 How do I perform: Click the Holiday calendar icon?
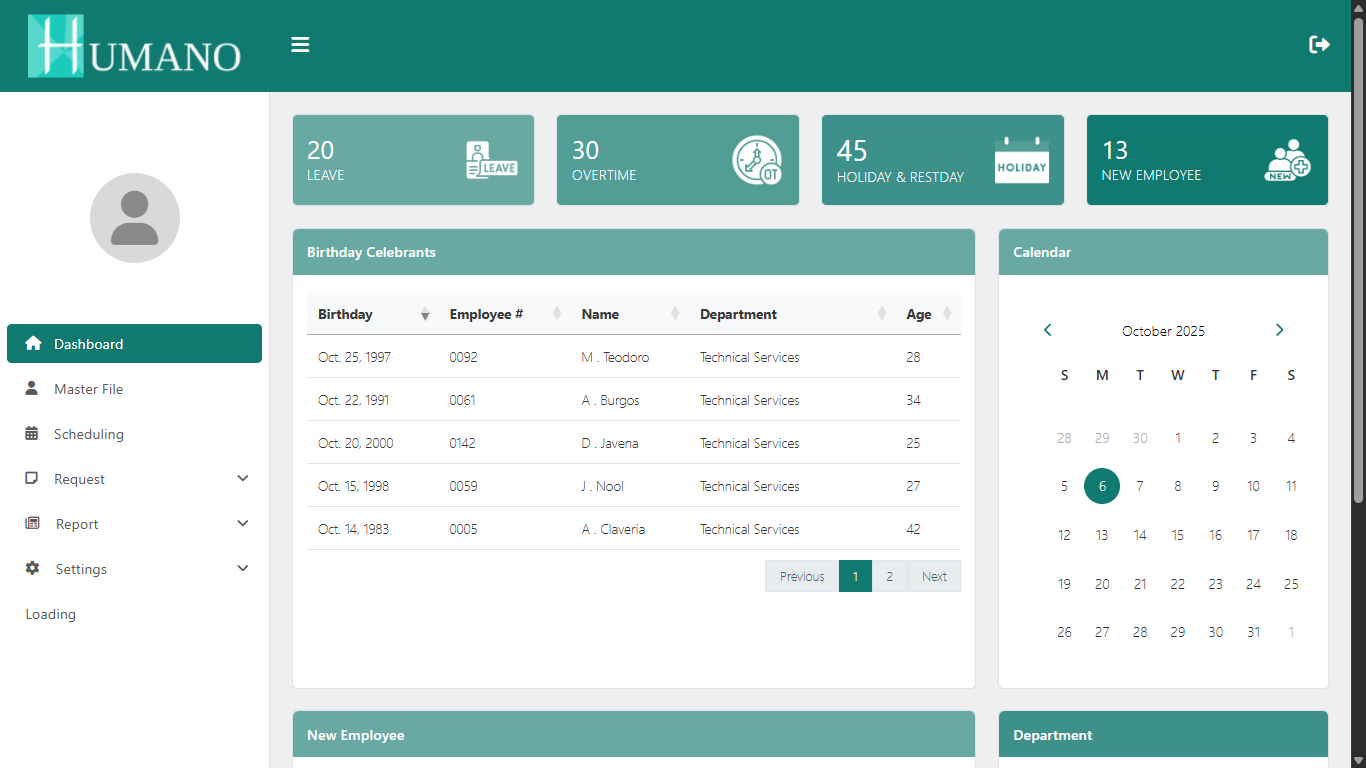pos(1021,160)
